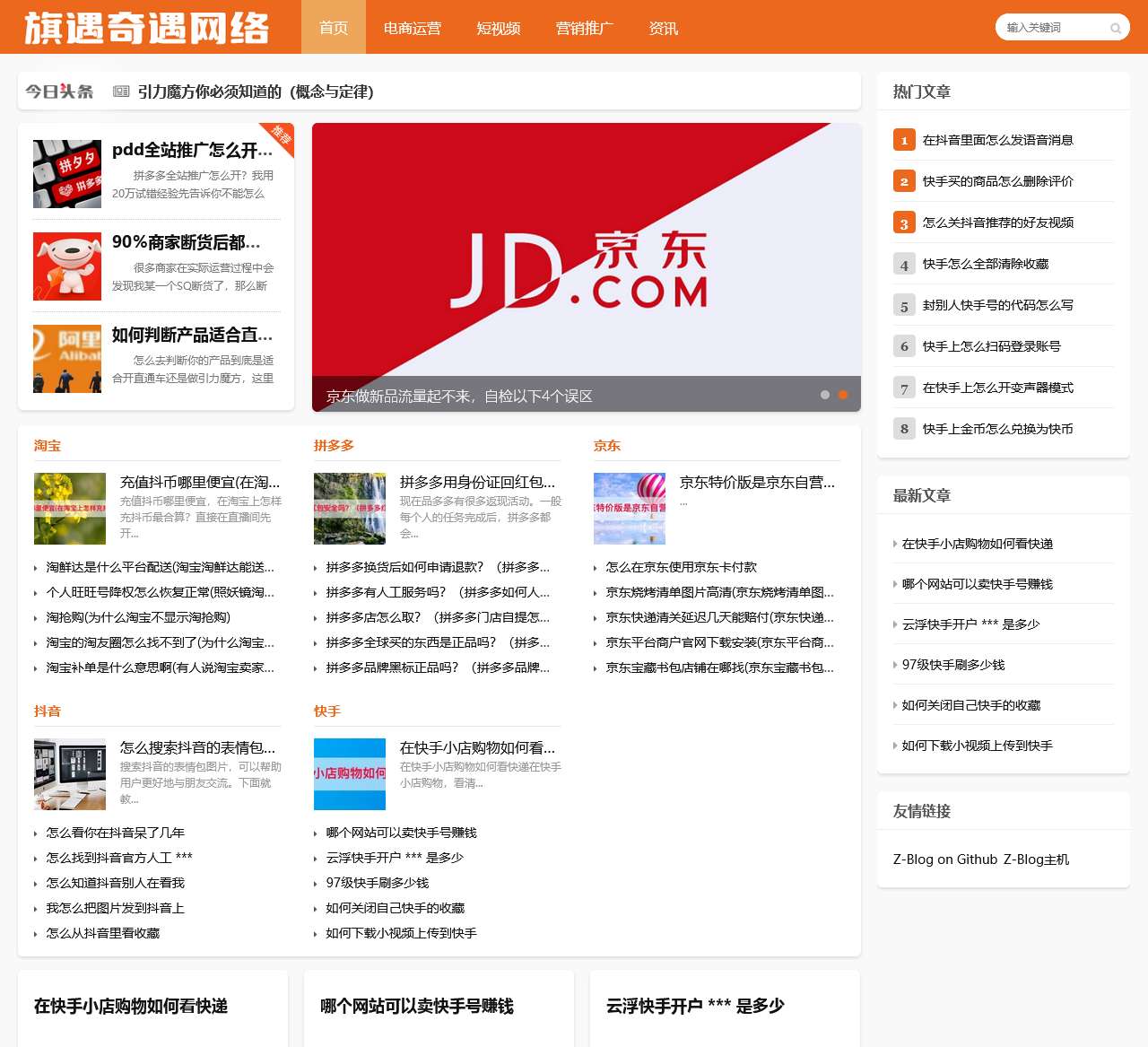Go to the 短视频 navigation tab

(x=499, y=28)
